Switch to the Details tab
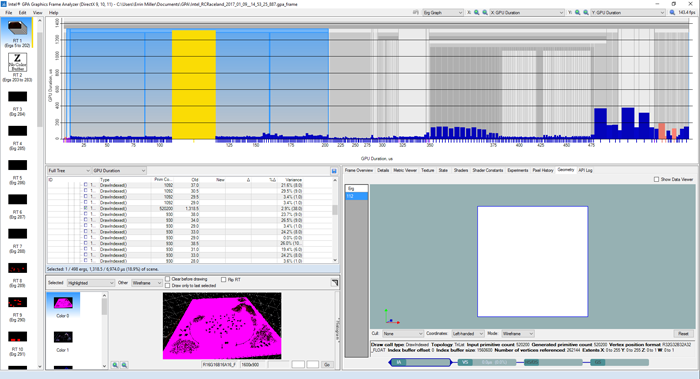 pyautogui.click(x=383, y=170)
